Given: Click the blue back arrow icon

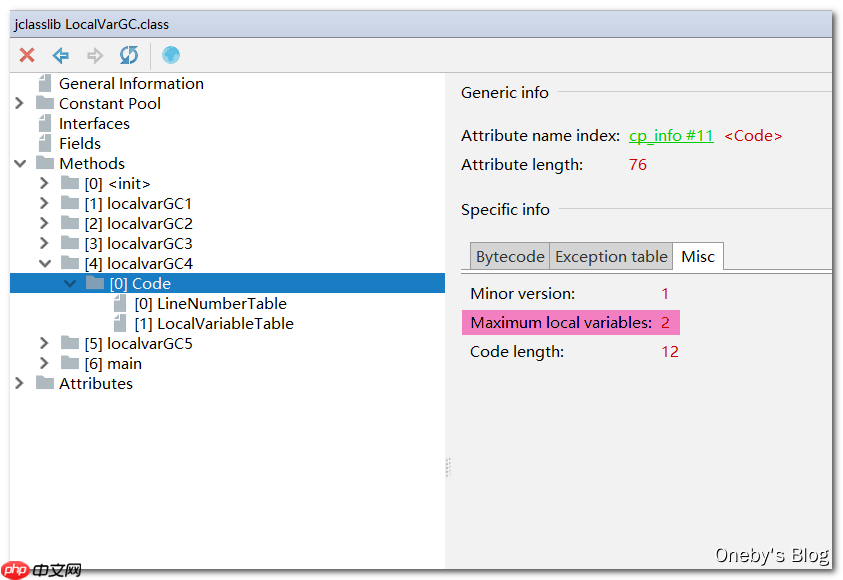Looking at the screenshot, I should tap(61, 55).
